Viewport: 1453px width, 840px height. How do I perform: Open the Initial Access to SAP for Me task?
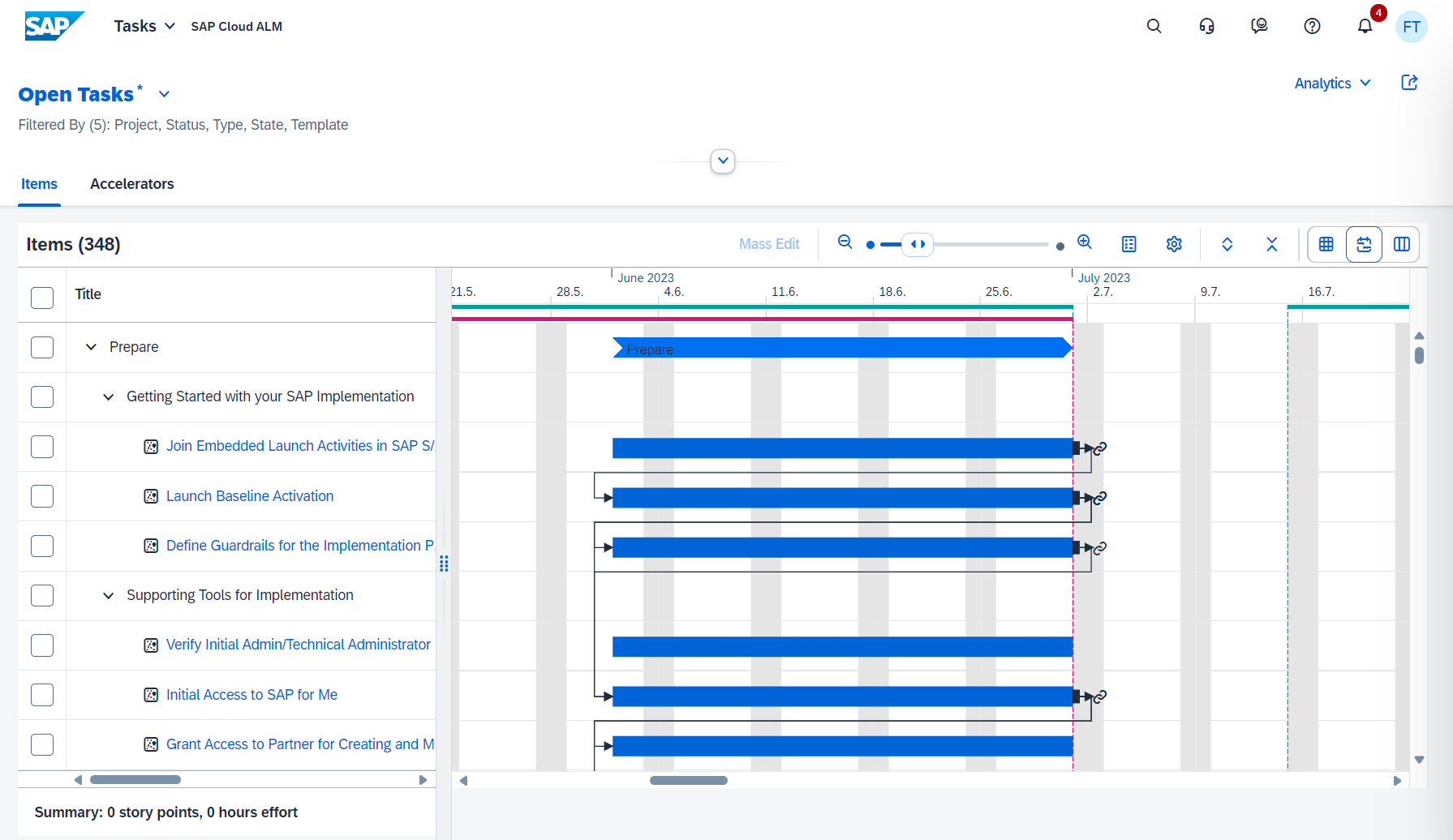(x=251, y=694)
